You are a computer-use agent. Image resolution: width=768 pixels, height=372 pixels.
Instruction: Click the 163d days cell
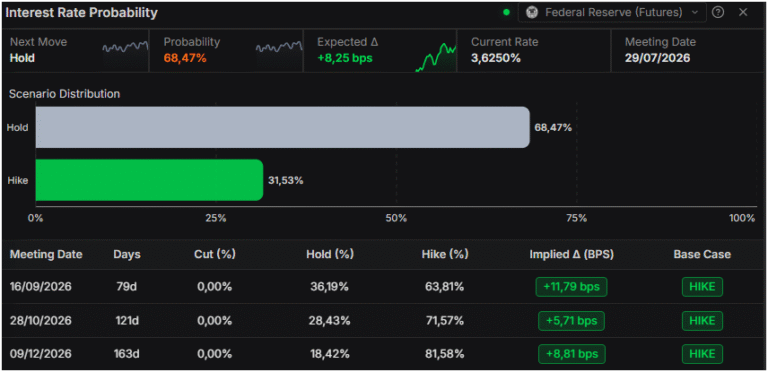point(127,354)
